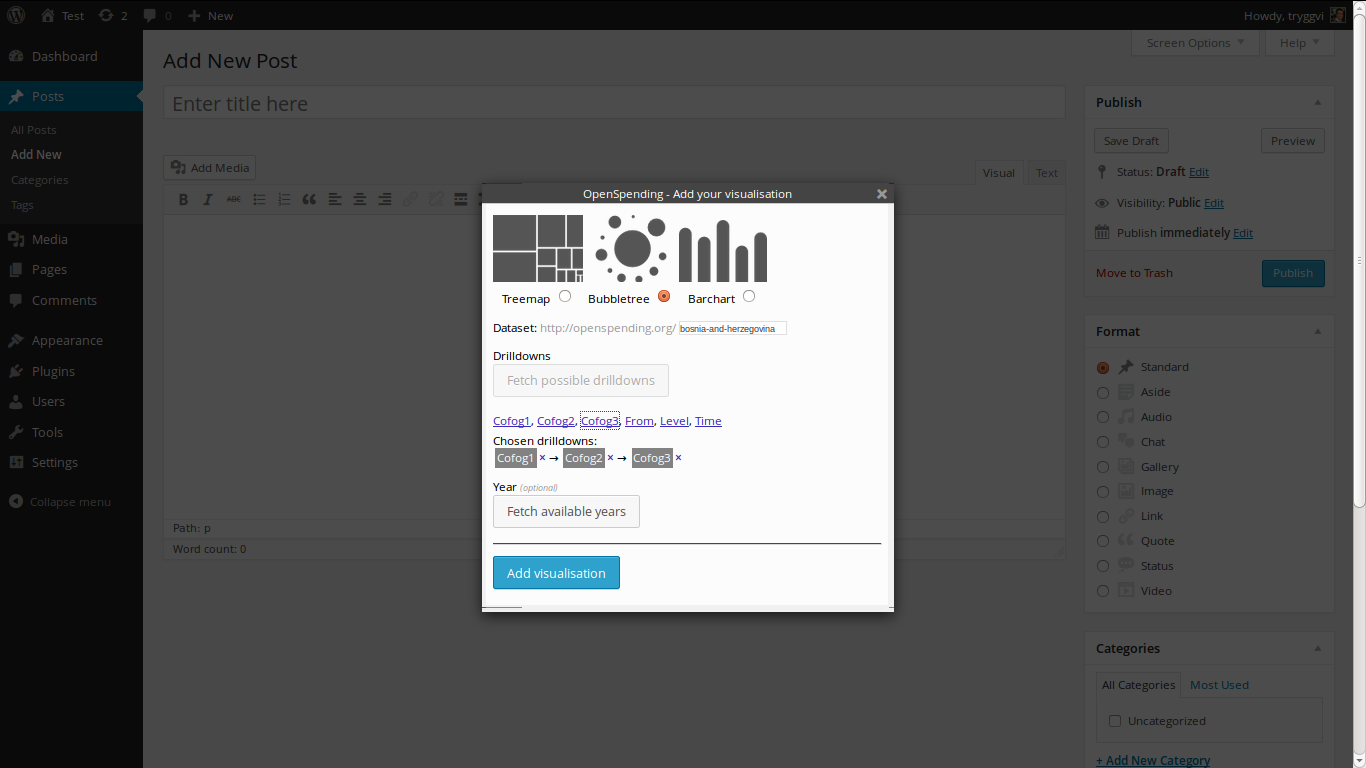Align text left in editor
The image size is (1366, 768).
pos(334,199)
